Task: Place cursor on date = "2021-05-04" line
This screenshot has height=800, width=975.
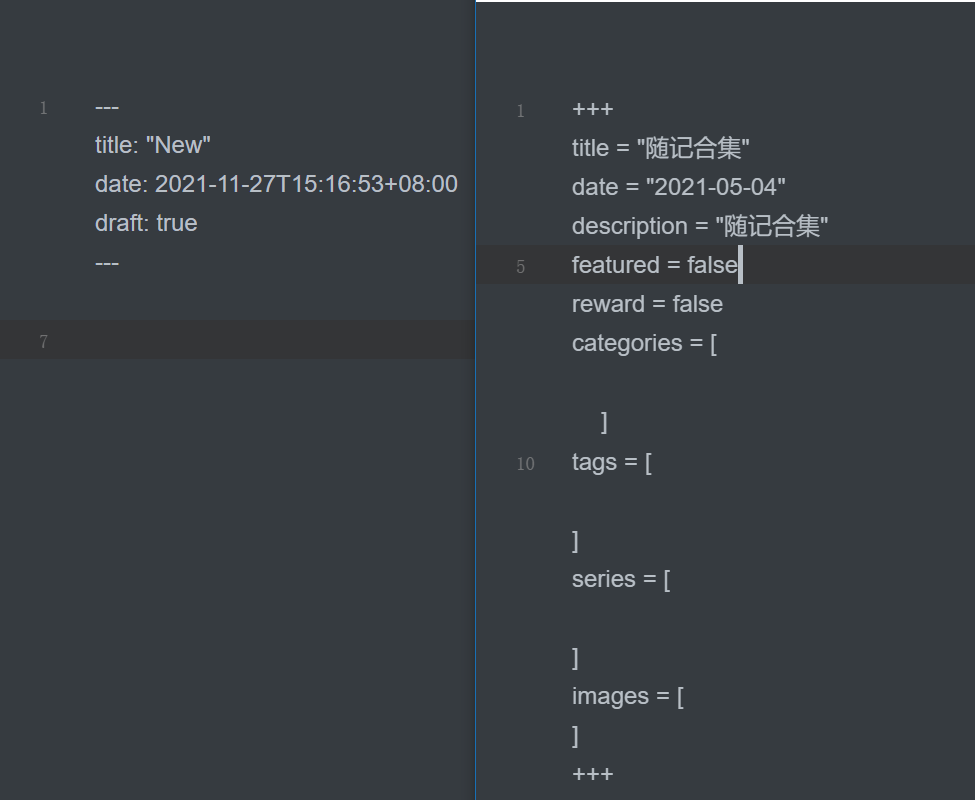Action: pyautogui.click(x=678, y=188)
